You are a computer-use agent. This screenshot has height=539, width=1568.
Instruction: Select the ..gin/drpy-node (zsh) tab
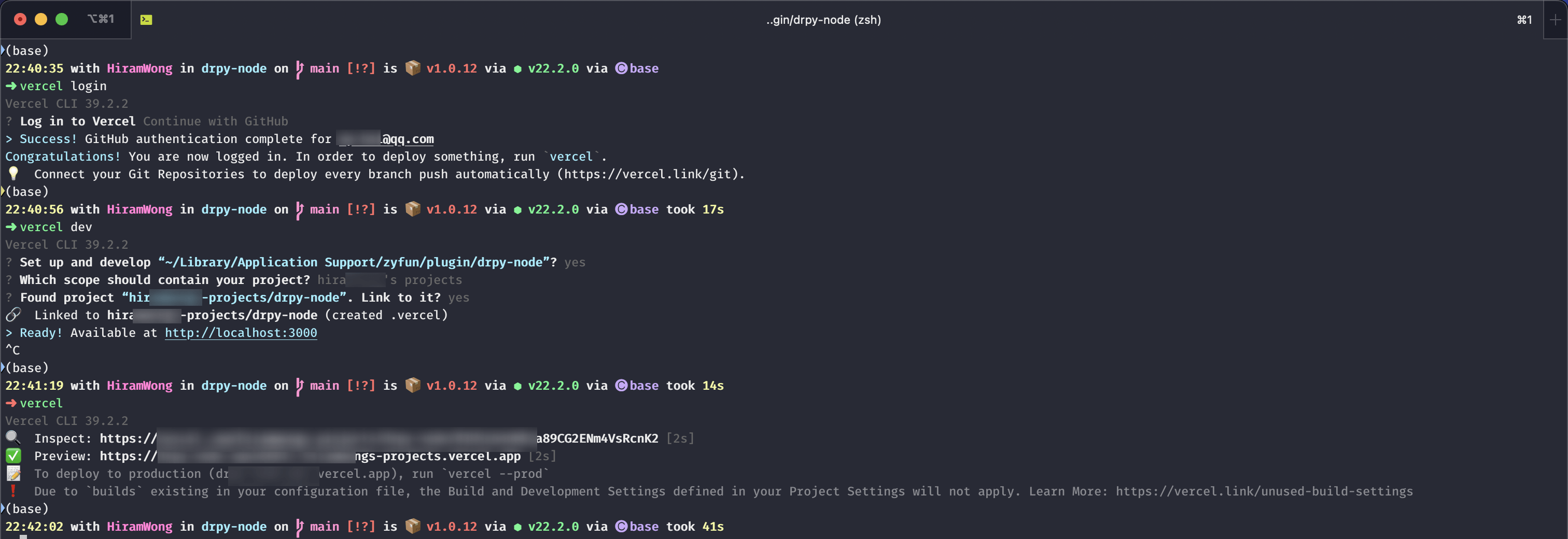tap(823, 20)
